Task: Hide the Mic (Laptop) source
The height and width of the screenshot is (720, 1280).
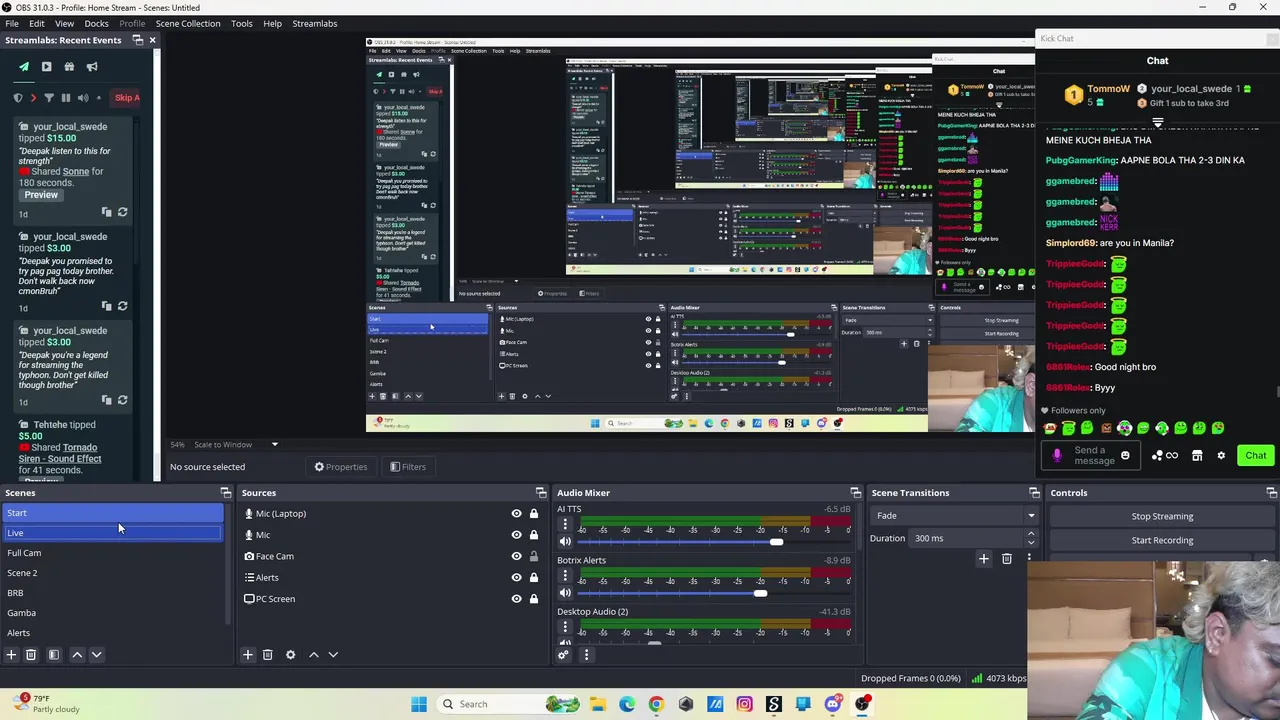Action: 516,514
